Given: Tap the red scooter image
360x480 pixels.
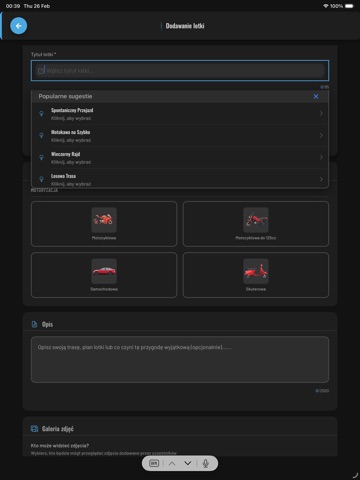Looking at the screenshot, I should (256, 271).
